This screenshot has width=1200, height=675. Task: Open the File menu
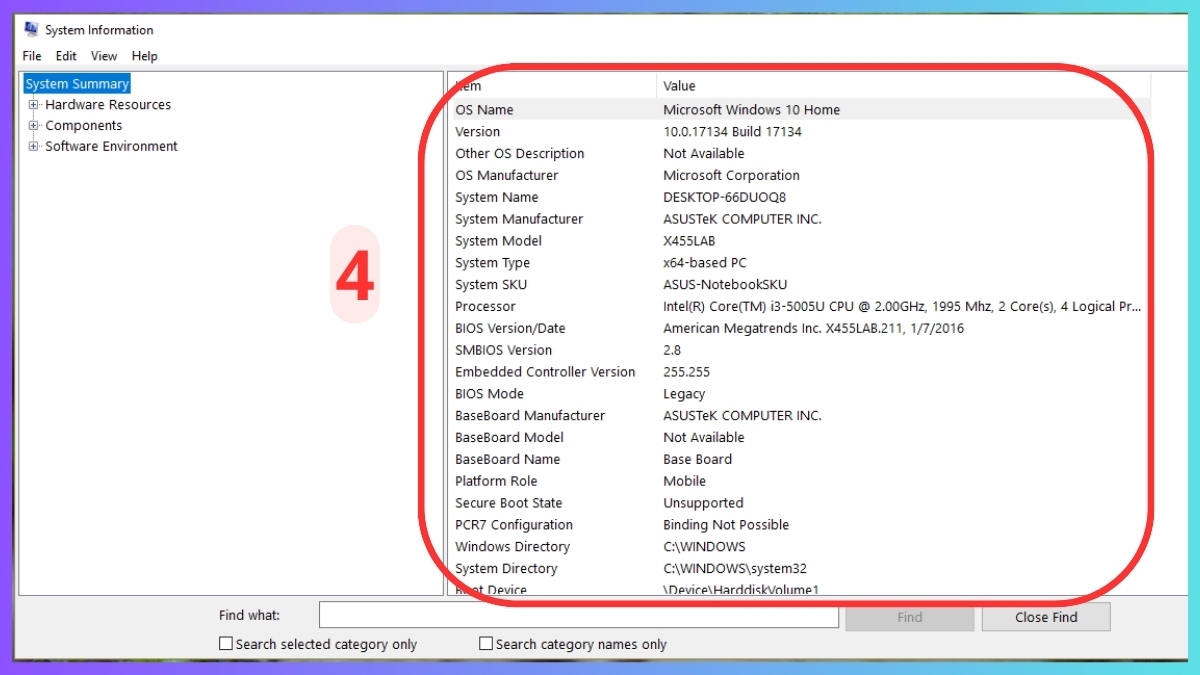pos(32,56)
